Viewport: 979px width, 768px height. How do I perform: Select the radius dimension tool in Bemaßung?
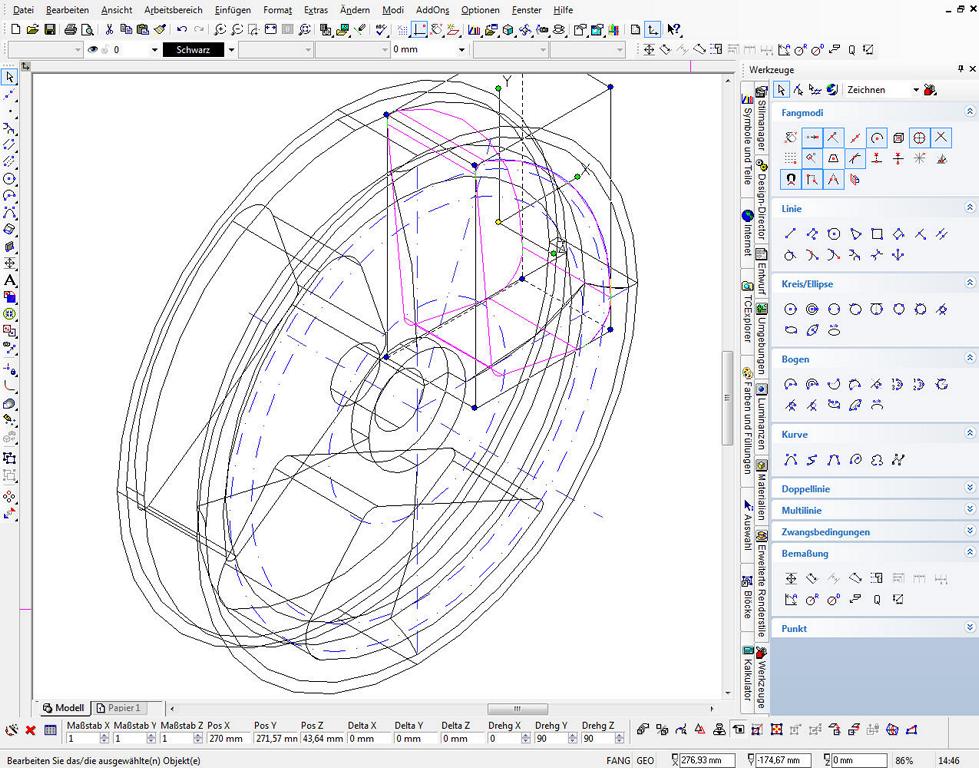pyautogui.click(x=812, y=600)
